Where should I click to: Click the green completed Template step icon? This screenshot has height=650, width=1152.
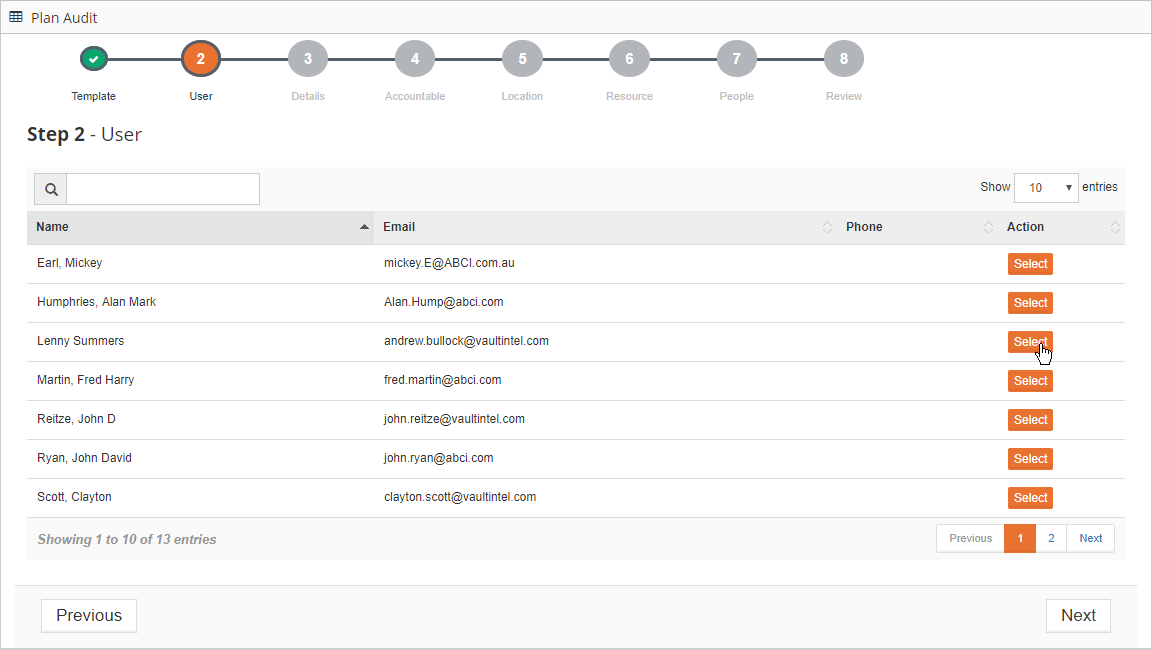click(x=93, y=59)
